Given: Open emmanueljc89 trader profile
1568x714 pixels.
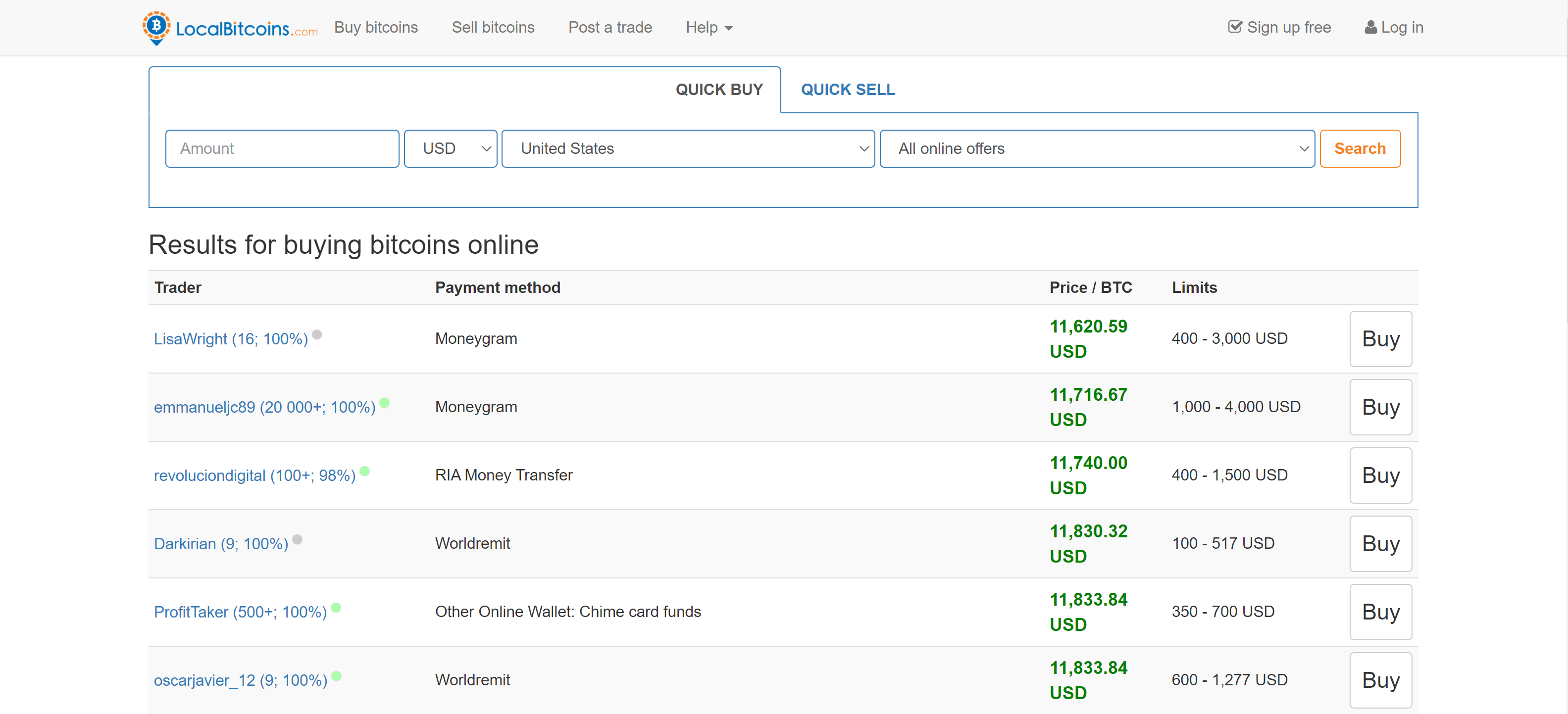Looking at the screenshot, I should pyautogui.click(x=264, y=407).
